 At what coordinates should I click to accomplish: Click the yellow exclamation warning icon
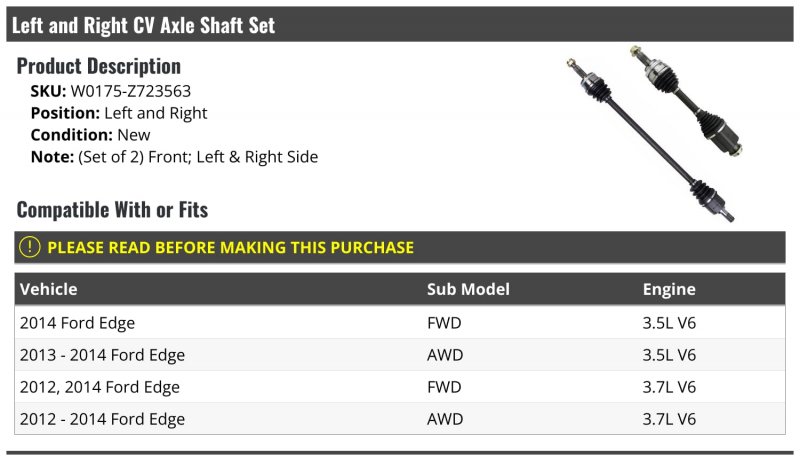(30, 247)
